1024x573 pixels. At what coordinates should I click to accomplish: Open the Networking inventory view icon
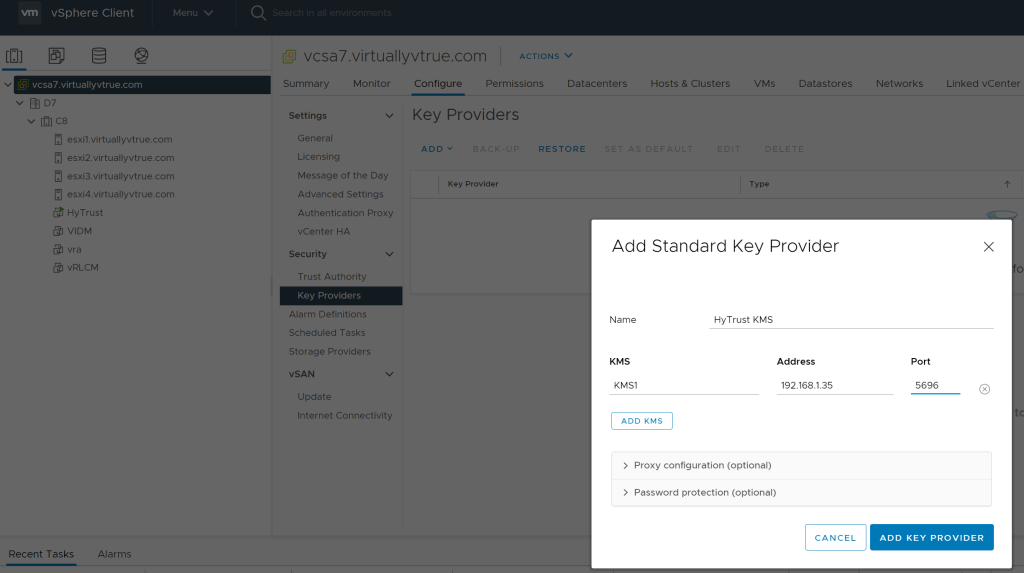[141, 56]
